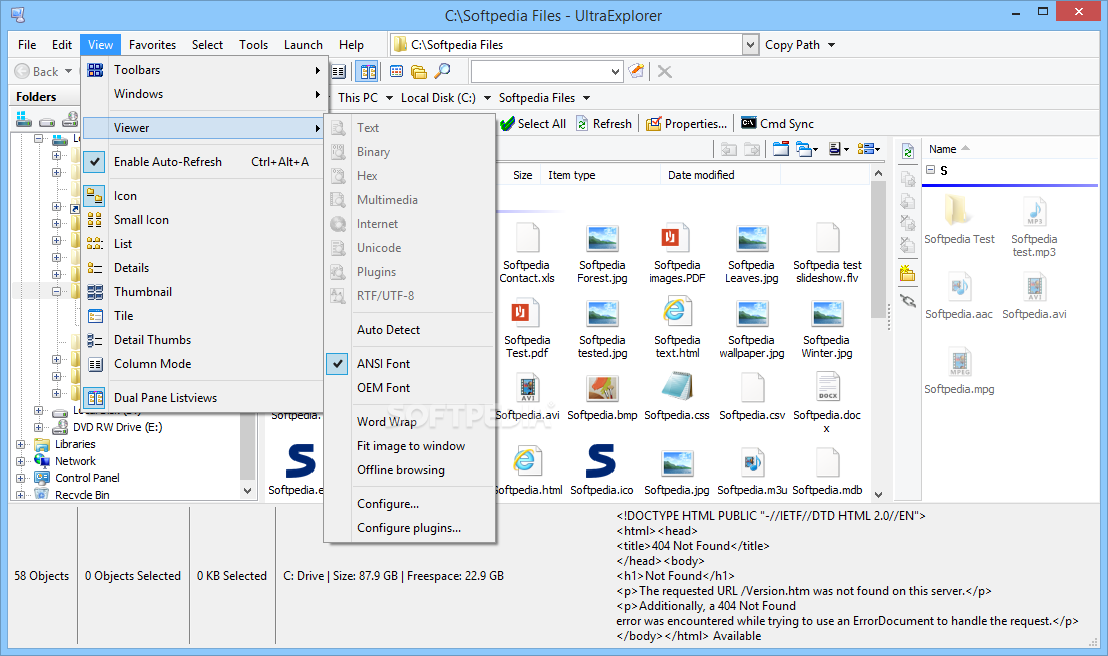Click the Refresh button
1108x656 pixels.
coord(604,124)
